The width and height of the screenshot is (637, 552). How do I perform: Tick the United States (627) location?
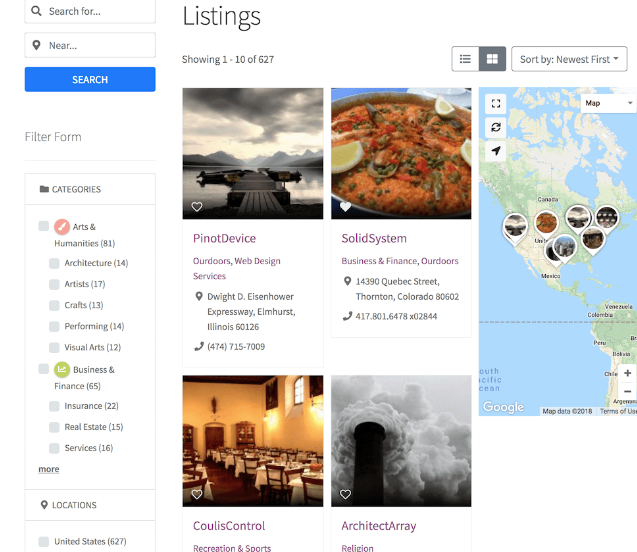coord(43,541)
